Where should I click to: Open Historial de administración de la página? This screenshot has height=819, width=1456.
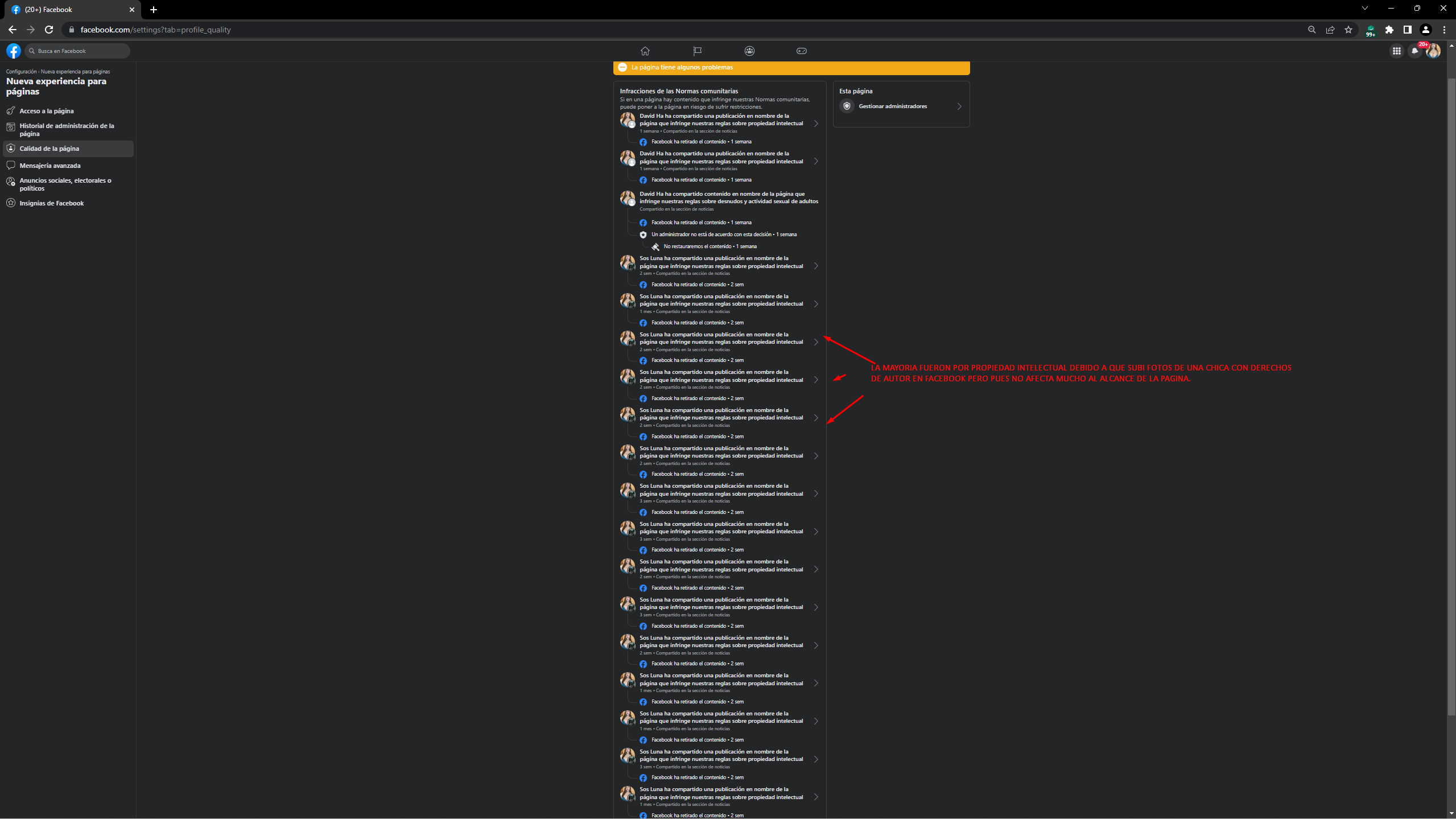point(68,130)
